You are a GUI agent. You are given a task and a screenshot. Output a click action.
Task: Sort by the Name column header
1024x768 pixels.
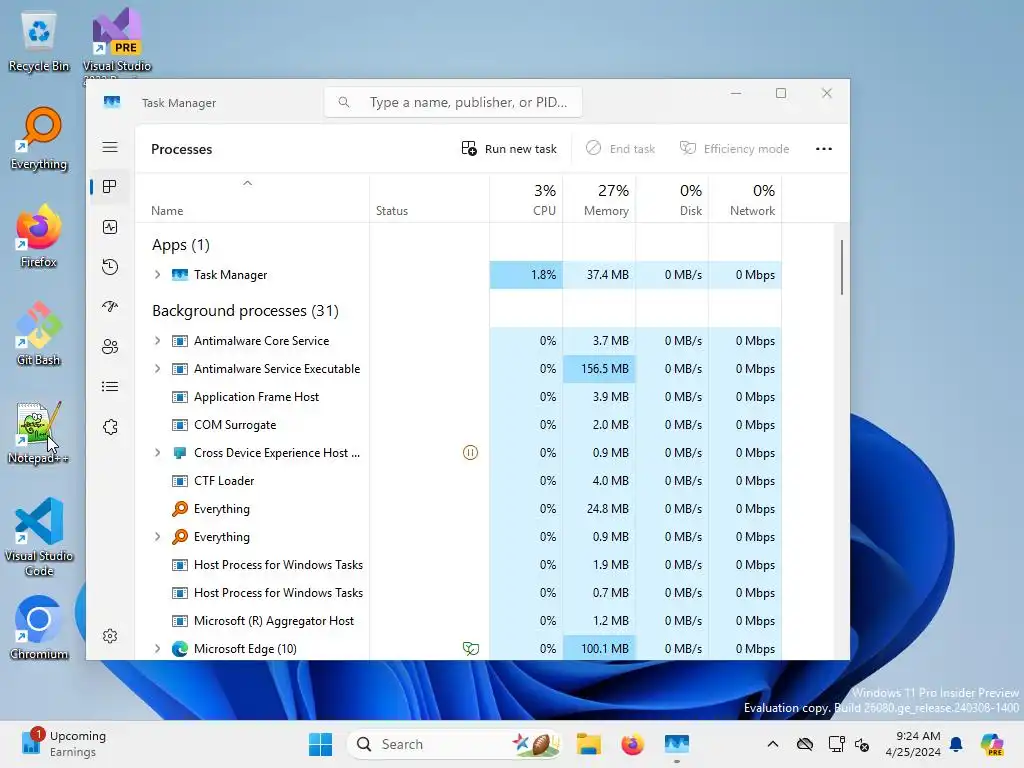pos(167,211)
